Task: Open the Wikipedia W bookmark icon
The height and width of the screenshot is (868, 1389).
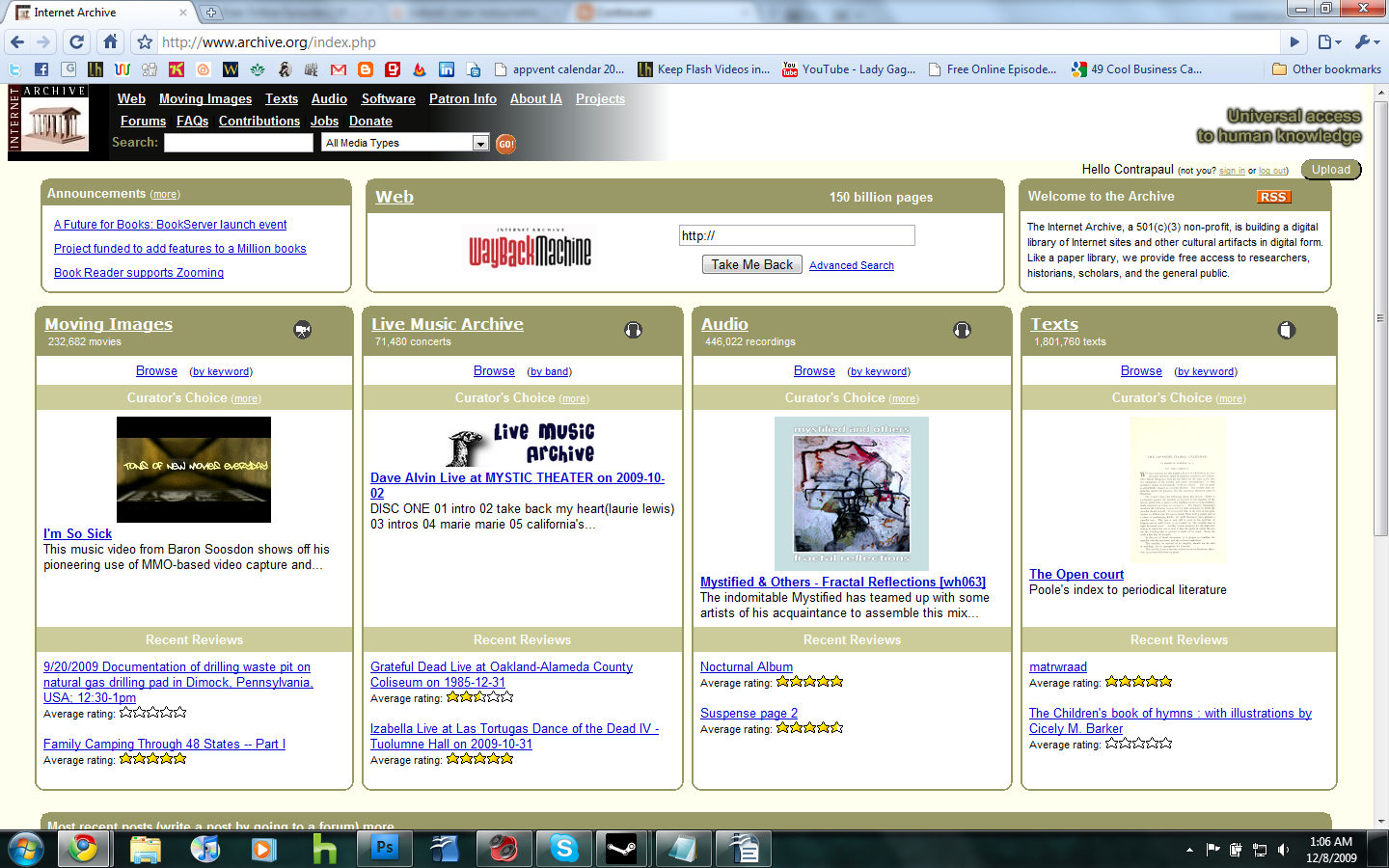Action: coord(231,69)
